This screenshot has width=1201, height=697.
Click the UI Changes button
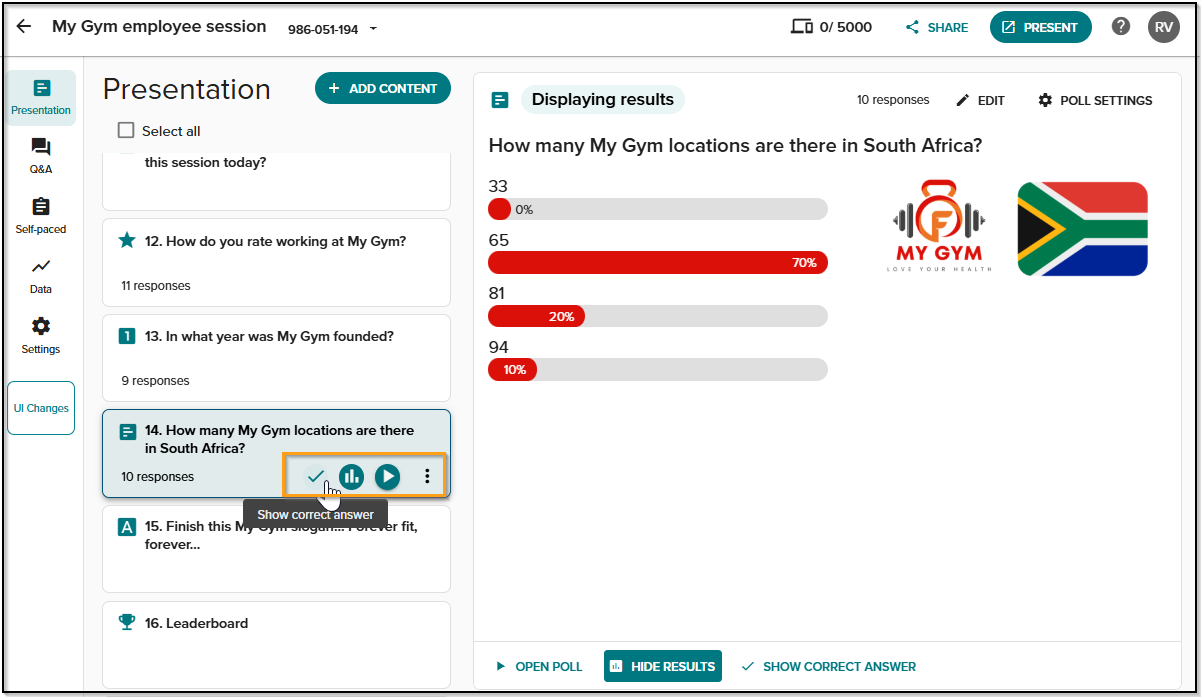[41, 408]
